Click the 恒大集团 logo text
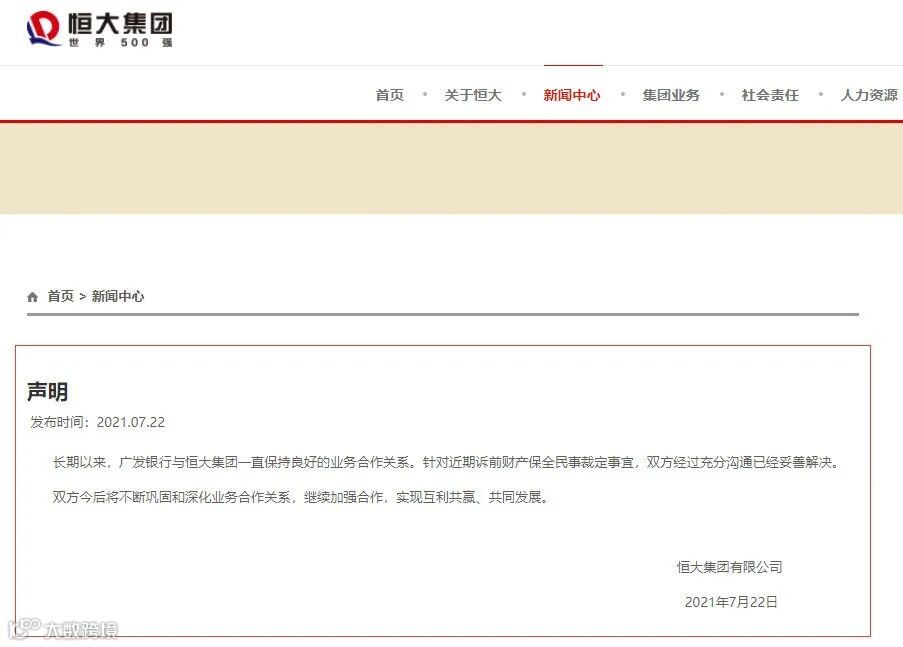This screenshot has width=903, height=647. [120, 24]
